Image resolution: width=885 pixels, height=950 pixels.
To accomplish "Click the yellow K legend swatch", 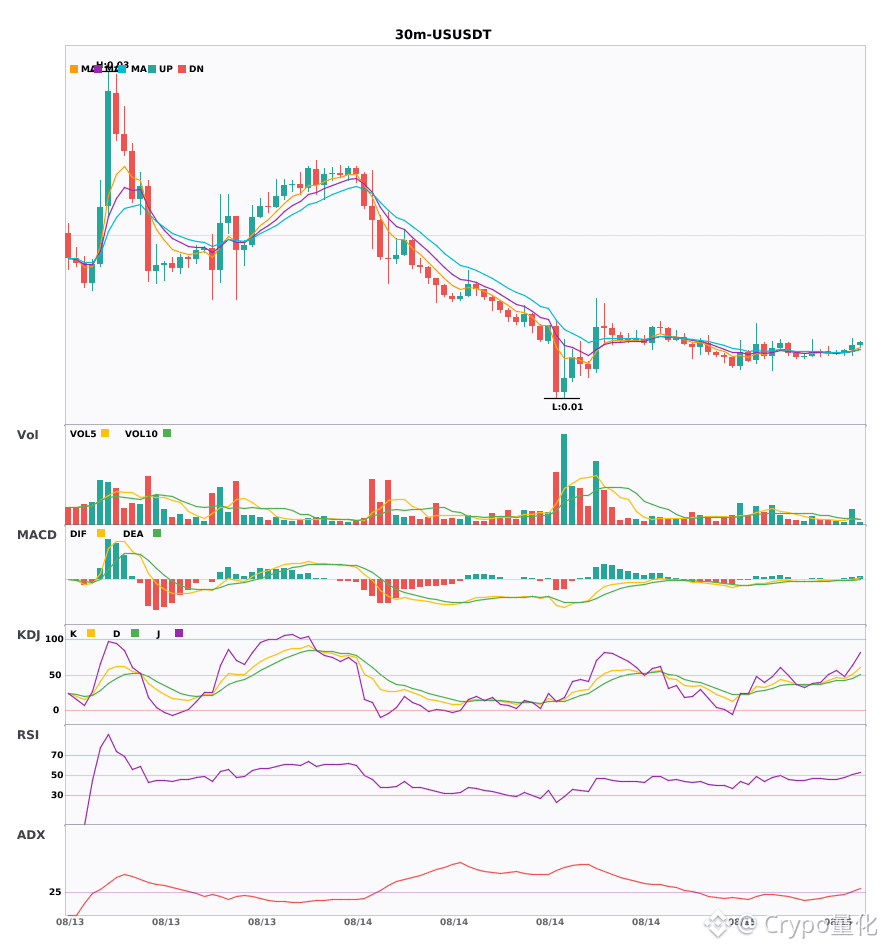I will (x=91, y=633).
